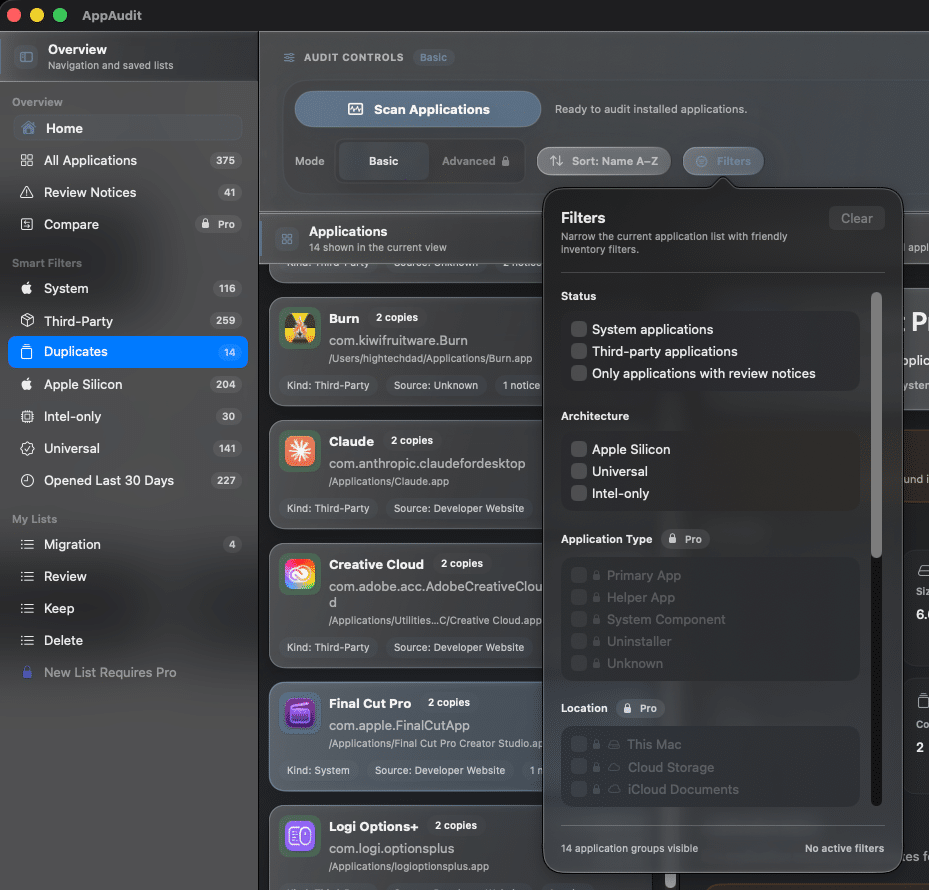929x890 pixels.
Task: Click Ready to audit installed applications text
Action: (x=651, y=109)
